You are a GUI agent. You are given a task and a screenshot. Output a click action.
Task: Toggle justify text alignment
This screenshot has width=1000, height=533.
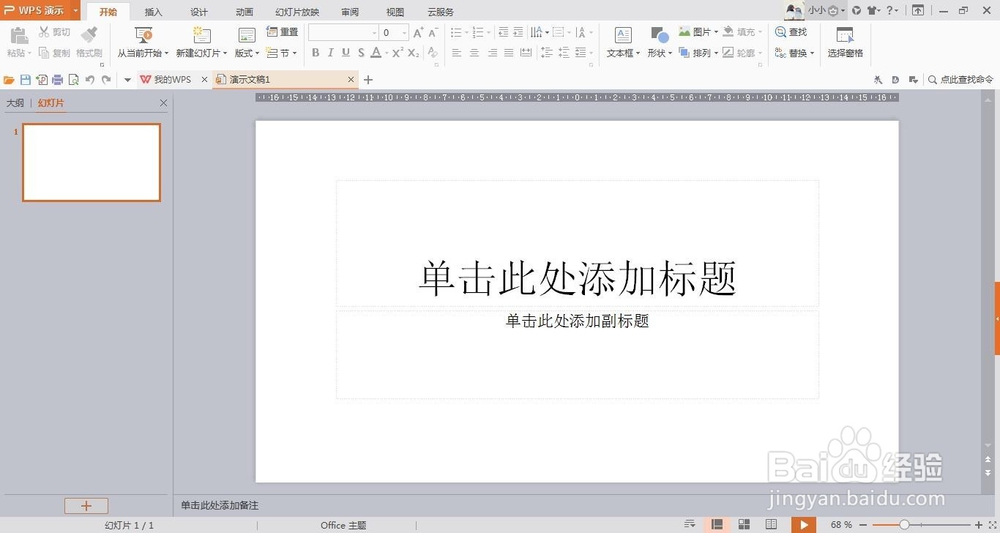[508, 53]
